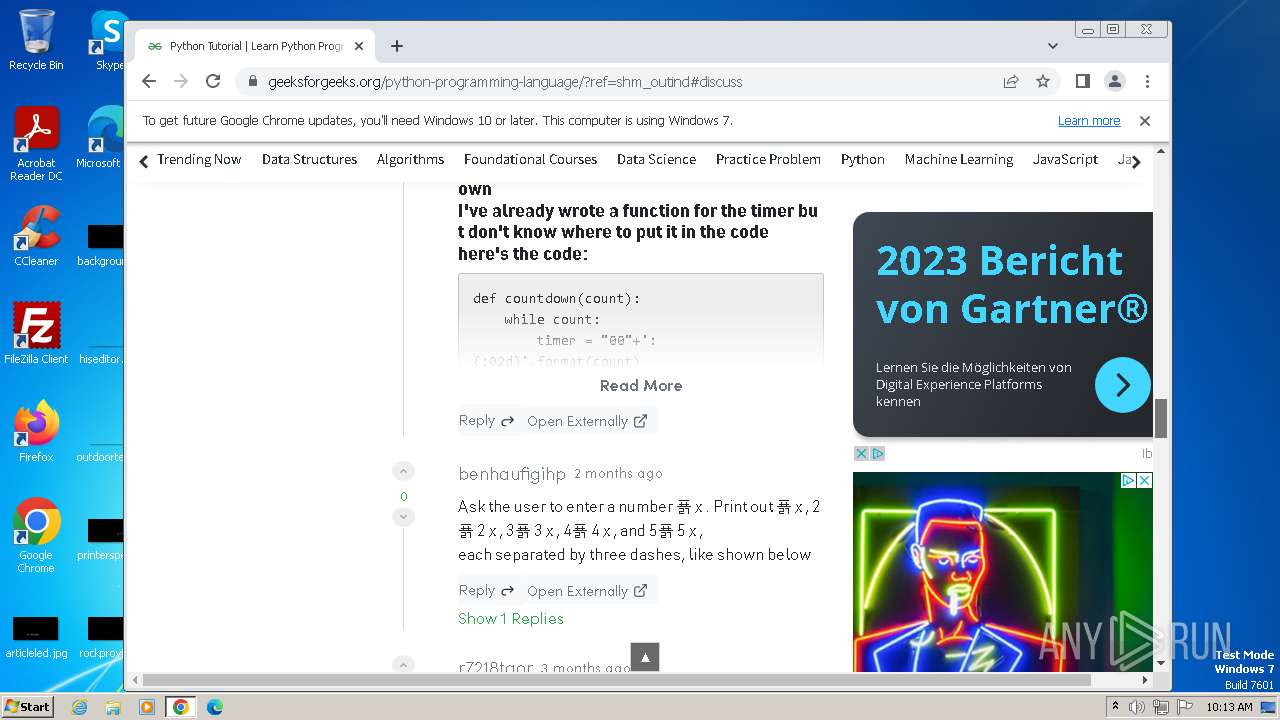
Task: Select Algorithms in the topic bar
Action: click(410, 159)
